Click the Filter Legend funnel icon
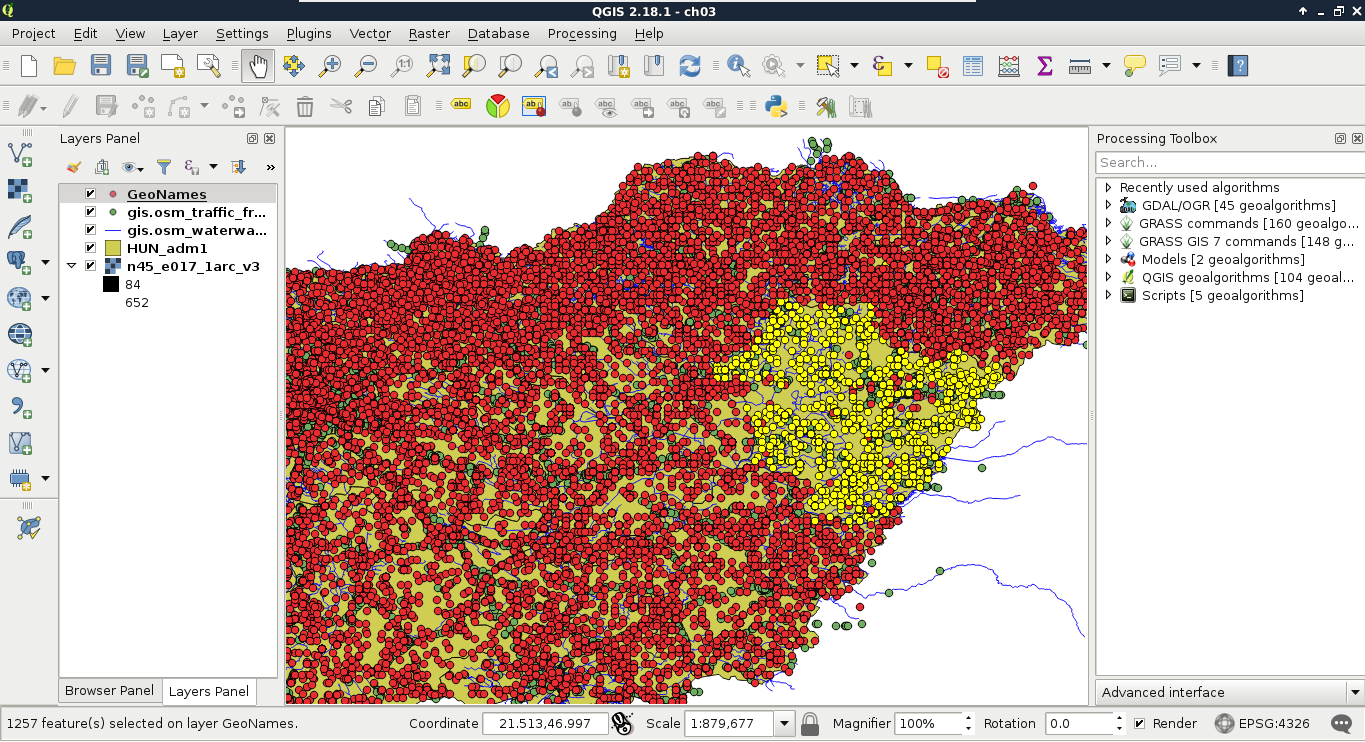 pyautogui.click(x=164, y=167)
